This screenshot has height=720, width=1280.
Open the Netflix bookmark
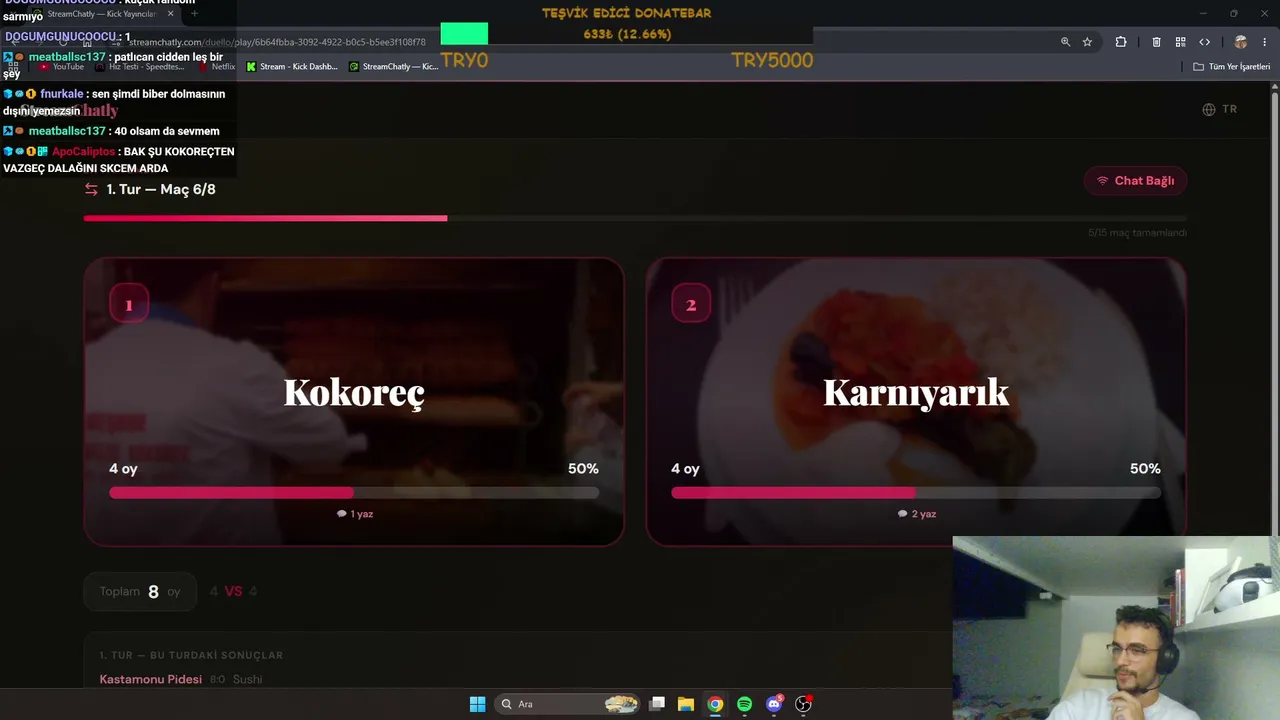pos(218,67)
